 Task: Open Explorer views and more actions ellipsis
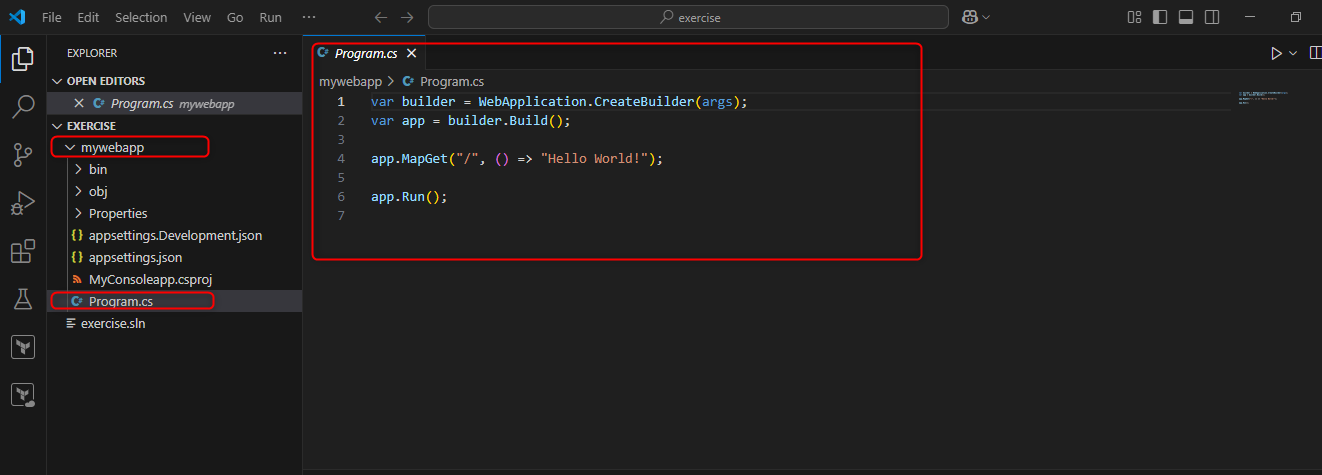[279, 53]
